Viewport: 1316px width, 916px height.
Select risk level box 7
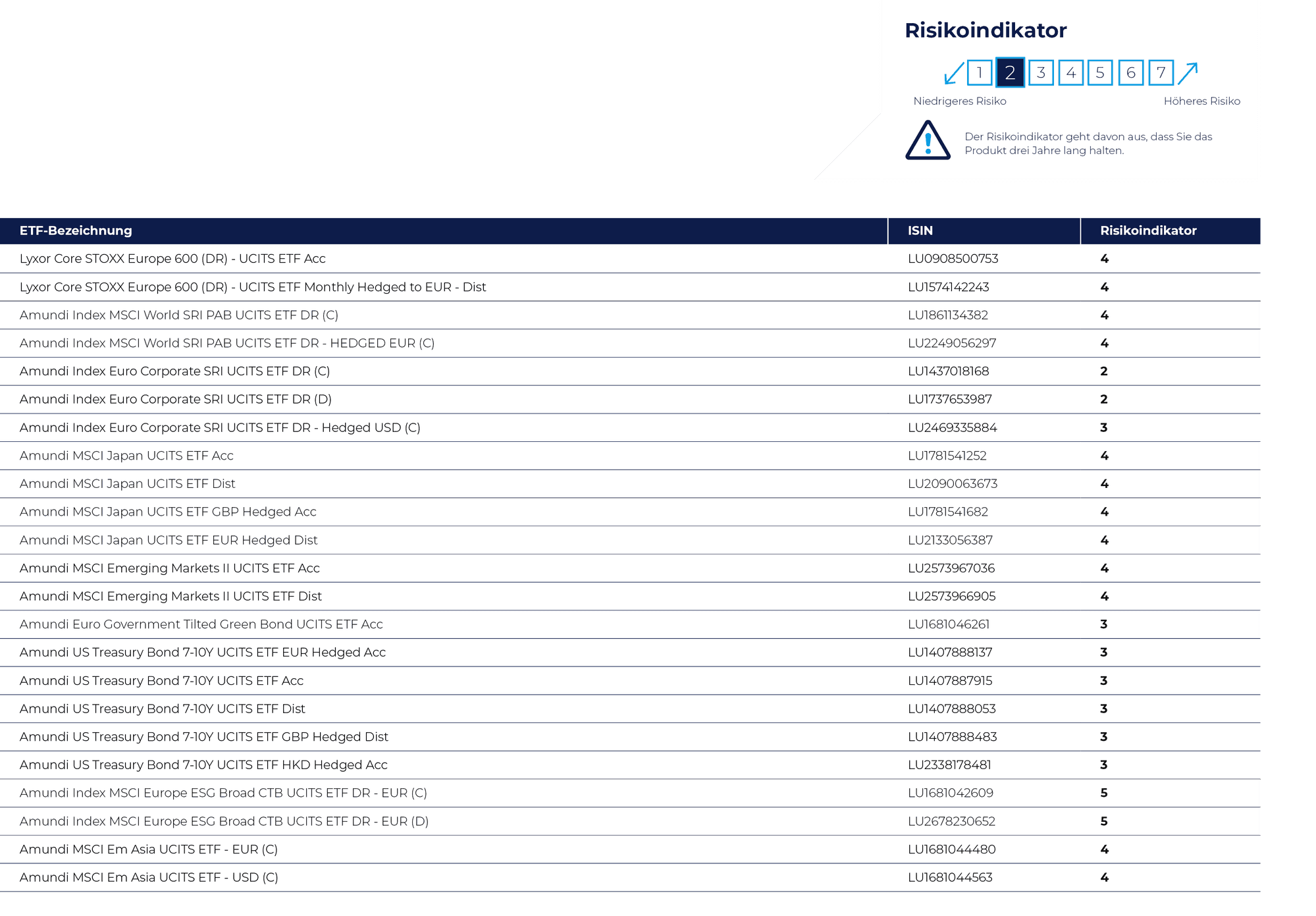click(x=1161, y=73)
